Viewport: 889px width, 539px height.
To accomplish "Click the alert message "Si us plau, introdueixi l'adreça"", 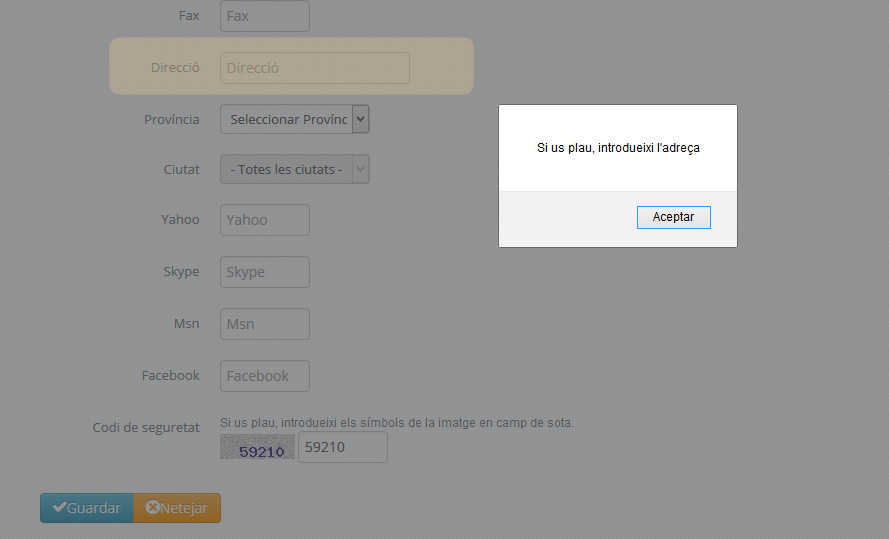I will (x=618, y=148).
